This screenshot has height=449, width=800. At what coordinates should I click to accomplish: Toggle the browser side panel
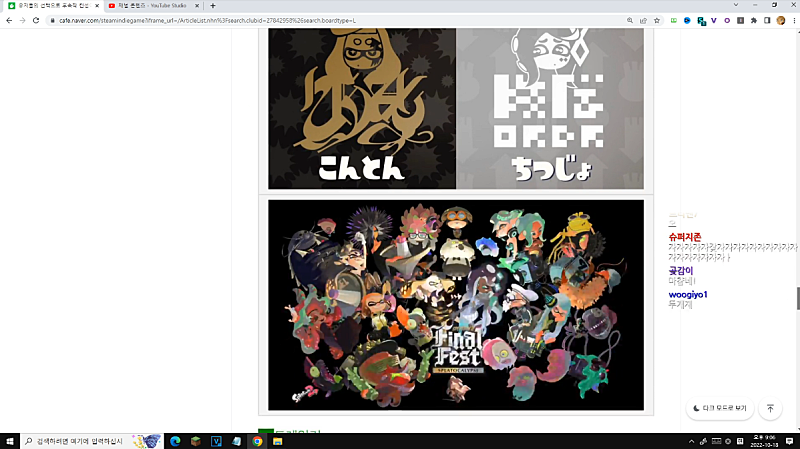(767, 20)
